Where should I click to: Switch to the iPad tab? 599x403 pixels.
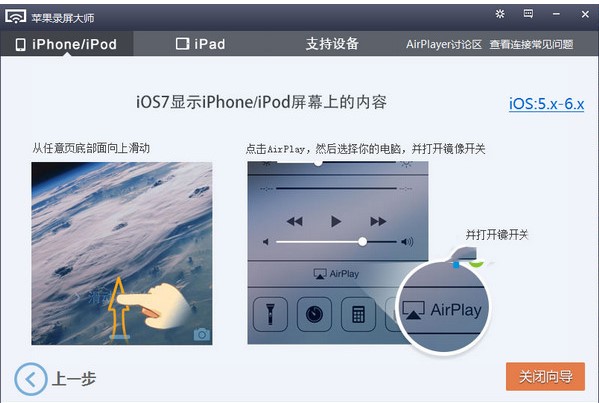pos(200,44)
